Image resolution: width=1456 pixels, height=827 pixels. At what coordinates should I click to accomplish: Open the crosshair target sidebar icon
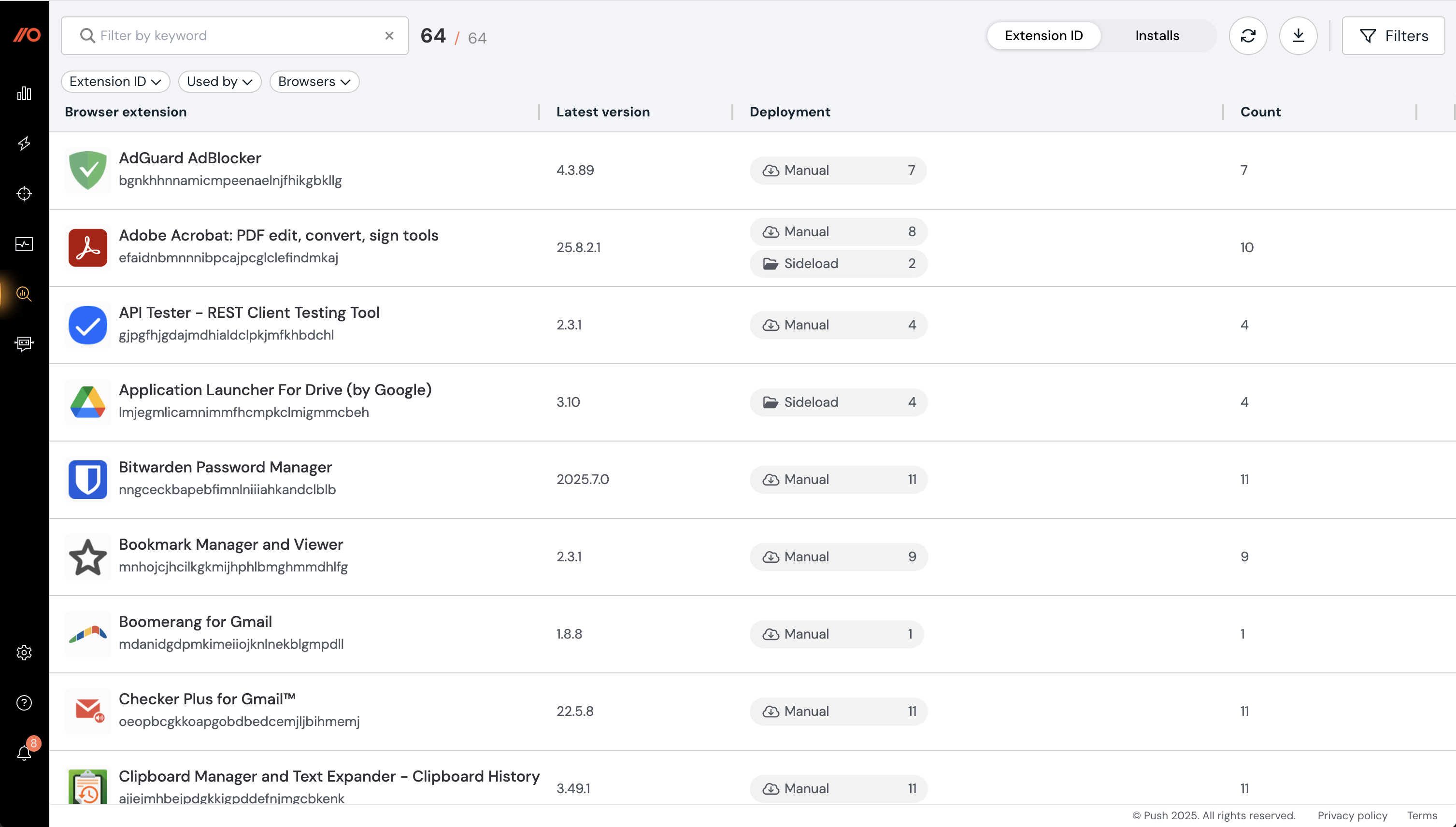(x=24, y=194)
